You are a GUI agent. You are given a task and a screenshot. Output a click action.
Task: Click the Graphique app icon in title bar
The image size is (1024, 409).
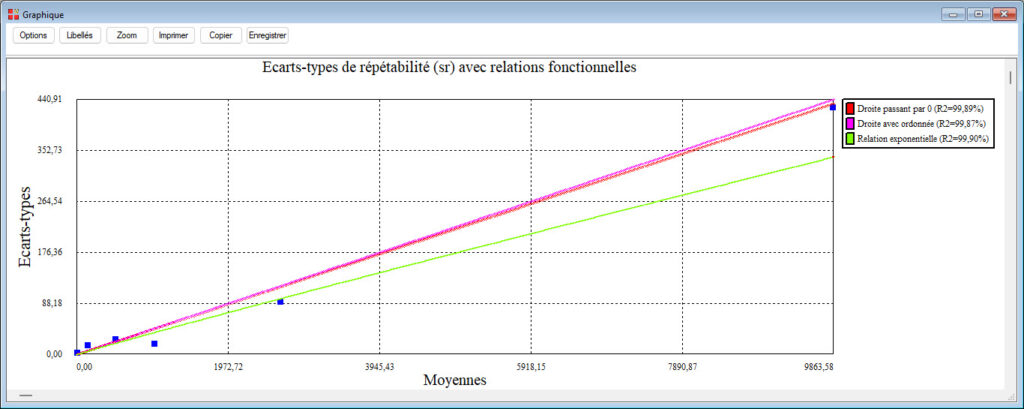(x=12, y=13)
